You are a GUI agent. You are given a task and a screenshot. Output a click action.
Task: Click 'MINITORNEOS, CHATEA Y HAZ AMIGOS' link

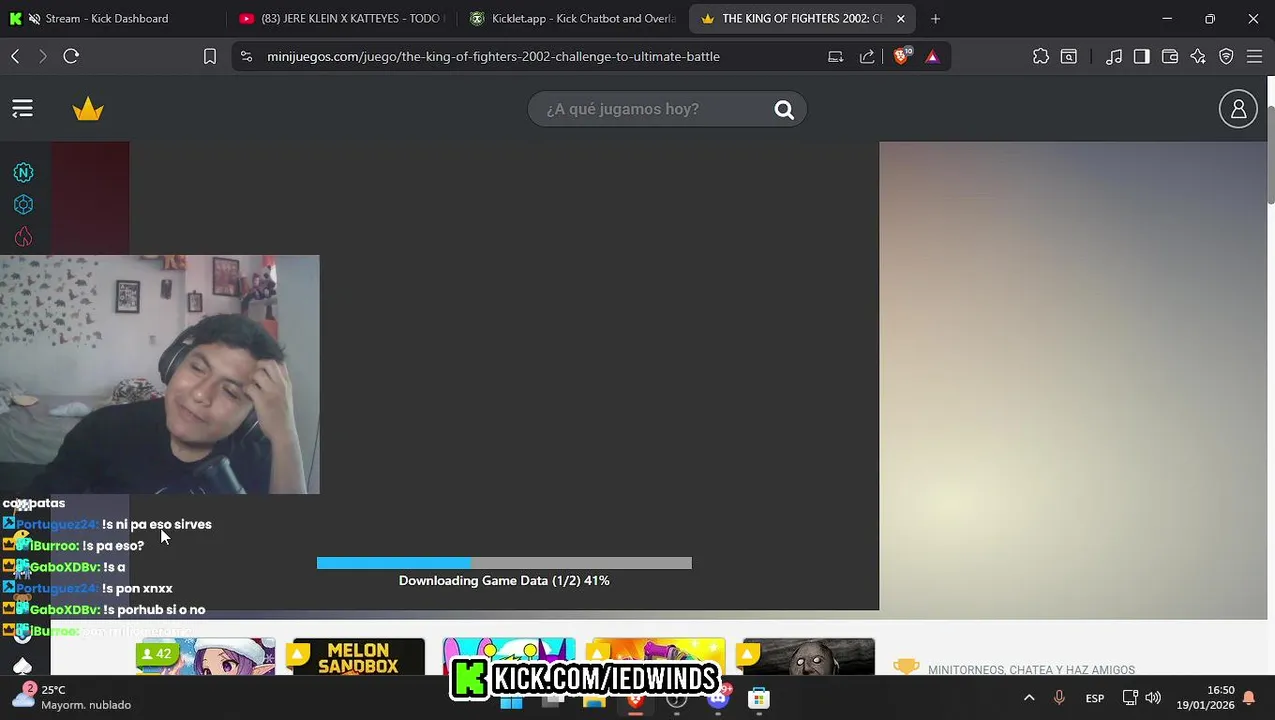(1031, 670)
